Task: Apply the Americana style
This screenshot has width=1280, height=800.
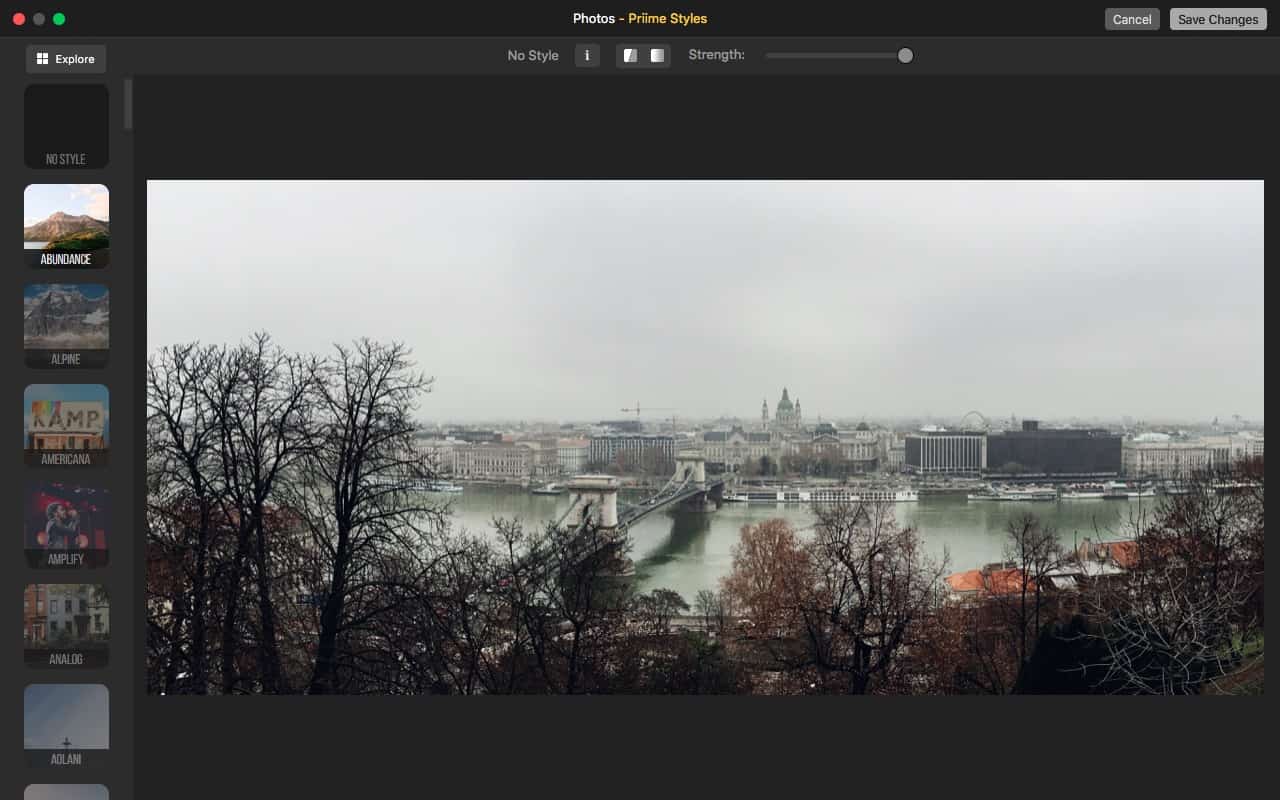Action: pyautogui.click(x=66, y=426)
